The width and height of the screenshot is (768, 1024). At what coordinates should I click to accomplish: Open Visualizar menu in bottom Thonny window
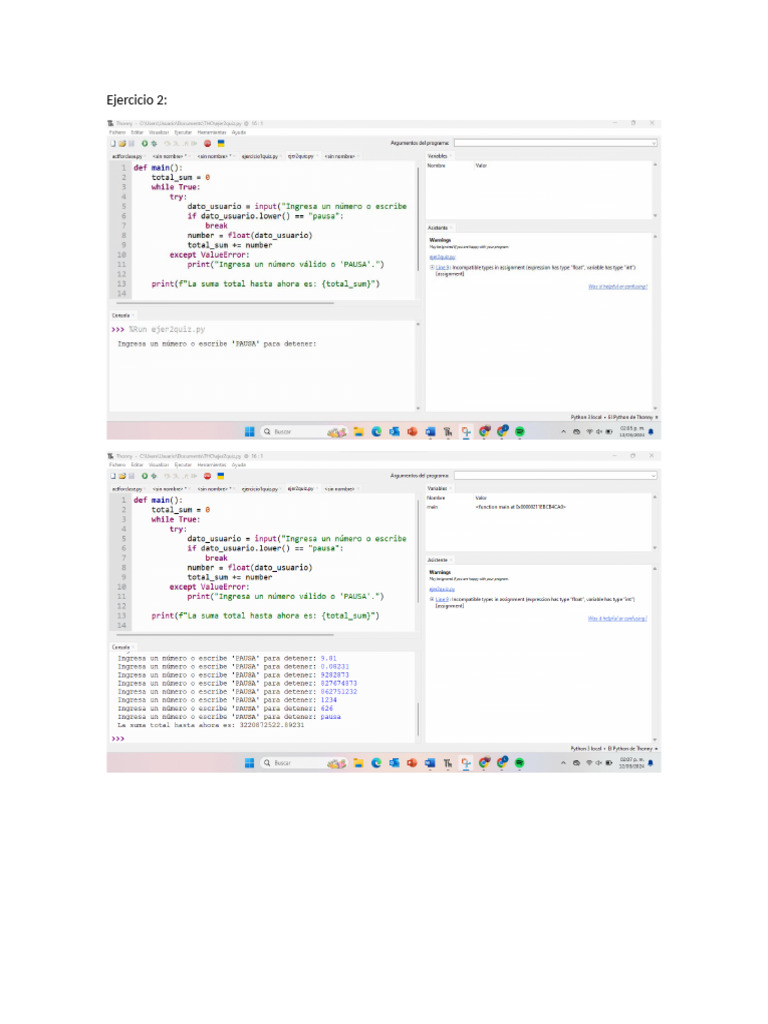click(159, 465)
